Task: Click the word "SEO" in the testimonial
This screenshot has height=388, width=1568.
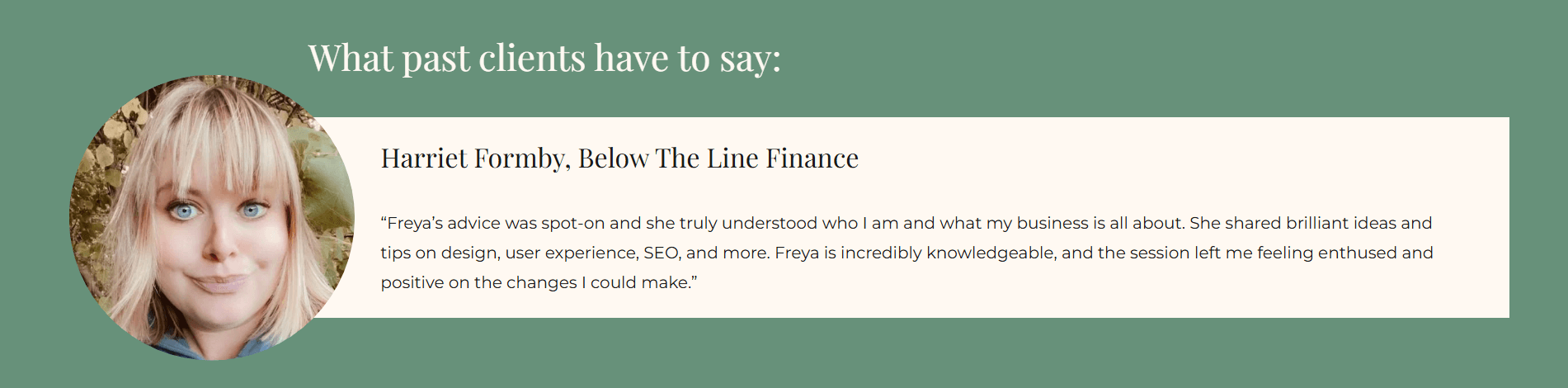Action: (662, 253)
